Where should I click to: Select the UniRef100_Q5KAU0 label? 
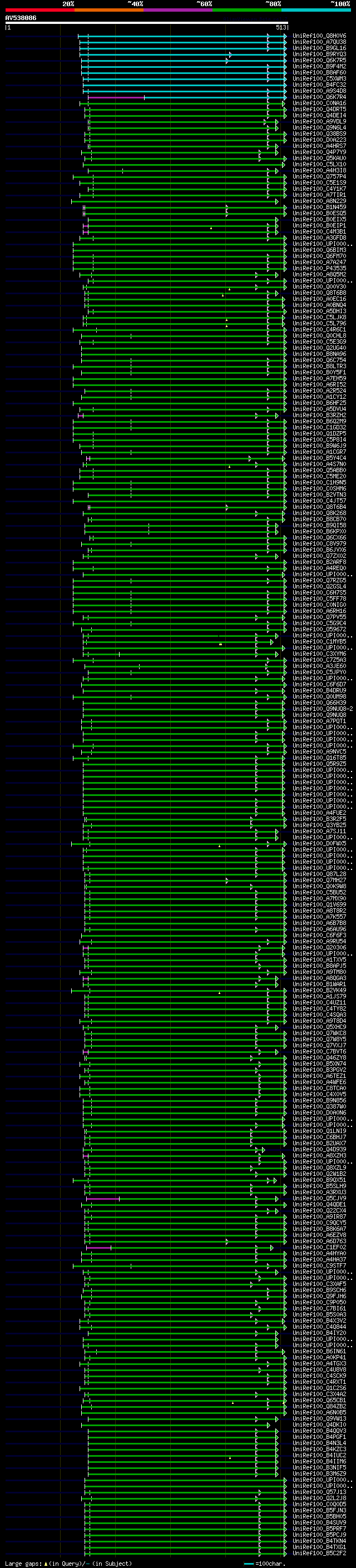(x=319, y=159)
